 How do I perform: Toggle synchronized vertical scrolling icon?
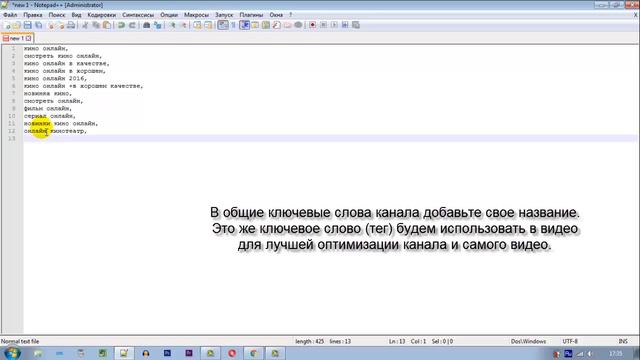pyautogui.click(x=198, y=25)
